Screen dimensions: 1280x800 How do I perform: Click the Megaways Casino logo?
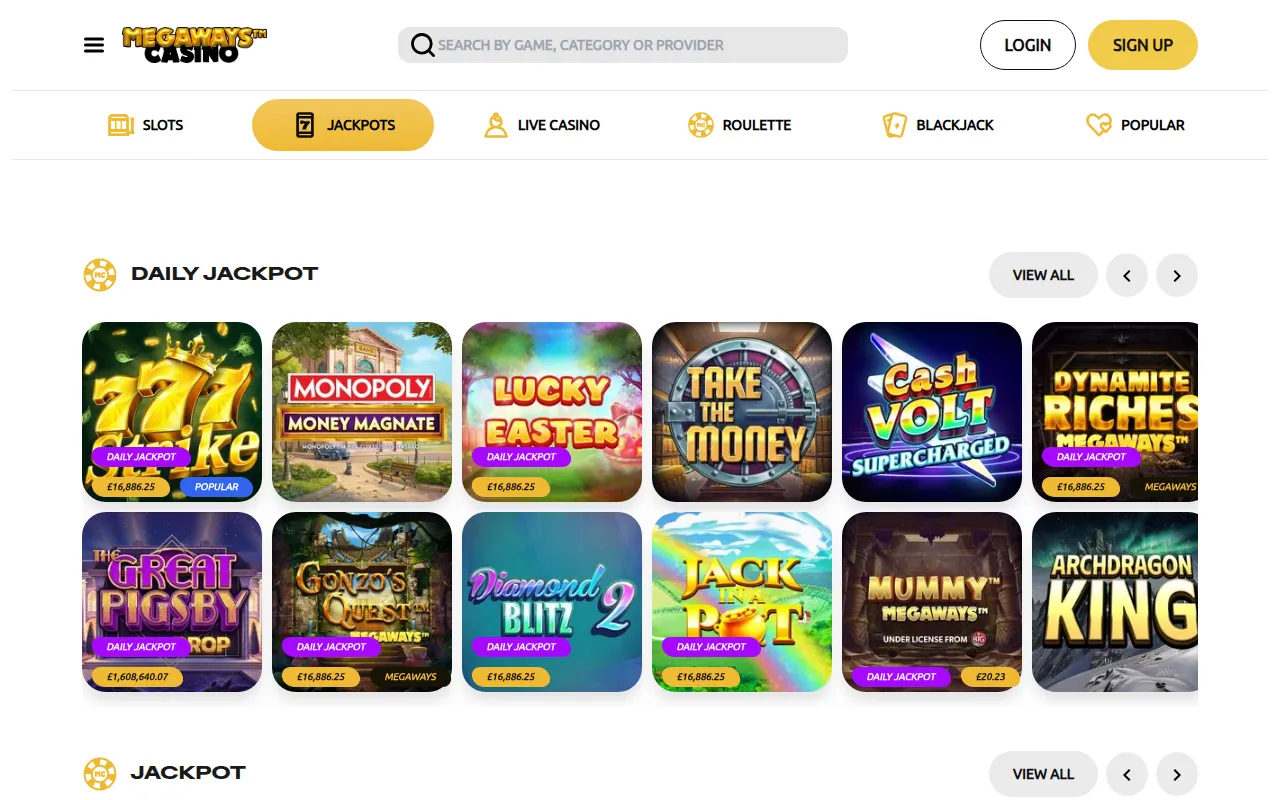pos(195,45)
